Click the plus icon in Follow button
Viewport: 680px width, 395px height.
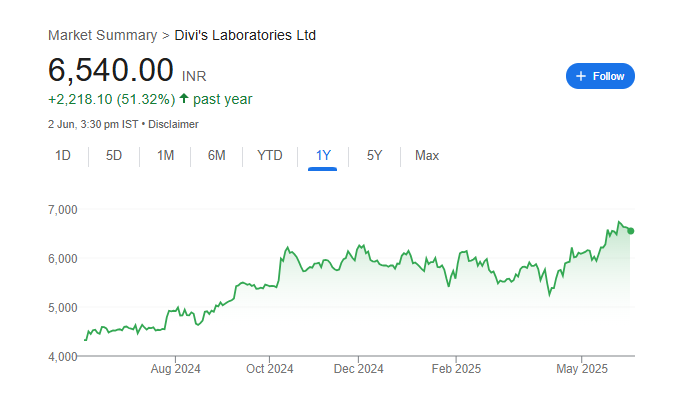click(581, 76)
